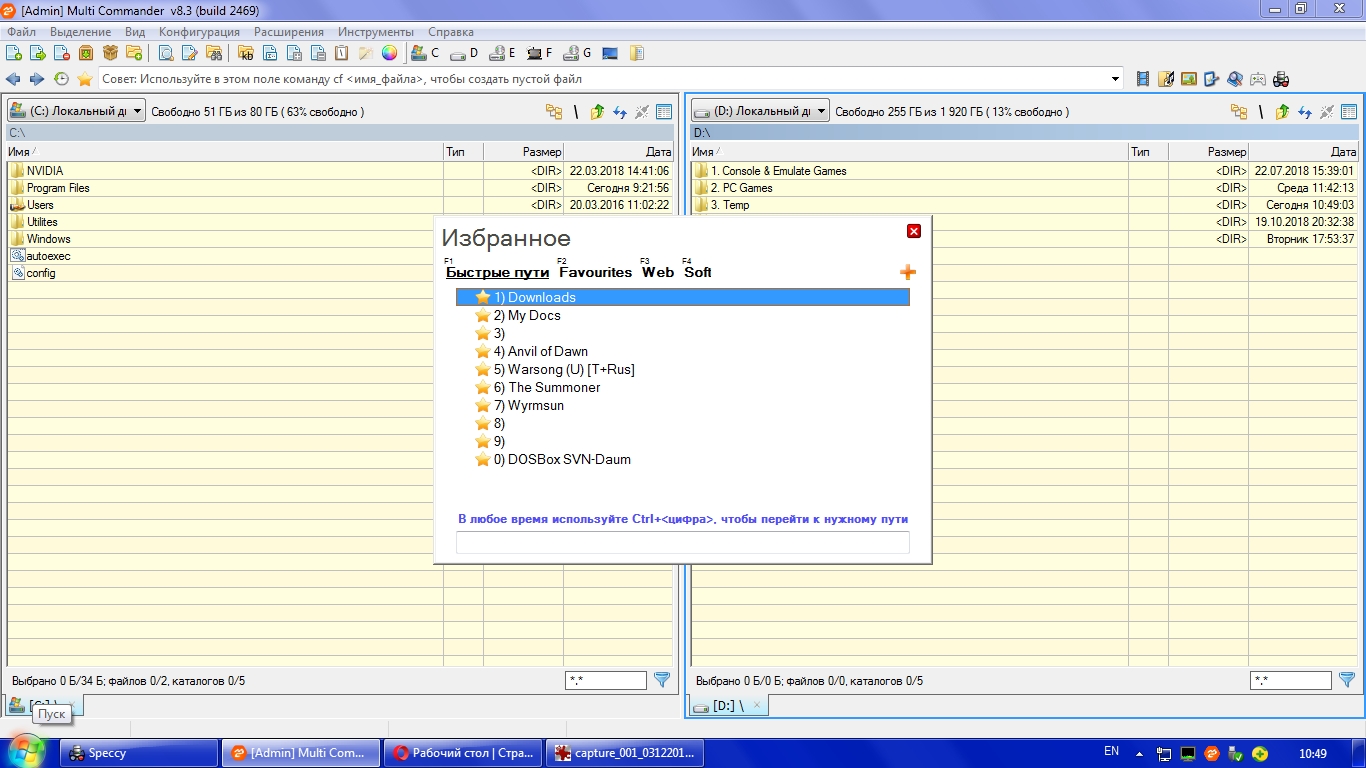Toggle the right panel column view icon

[x=1348, y=112]
